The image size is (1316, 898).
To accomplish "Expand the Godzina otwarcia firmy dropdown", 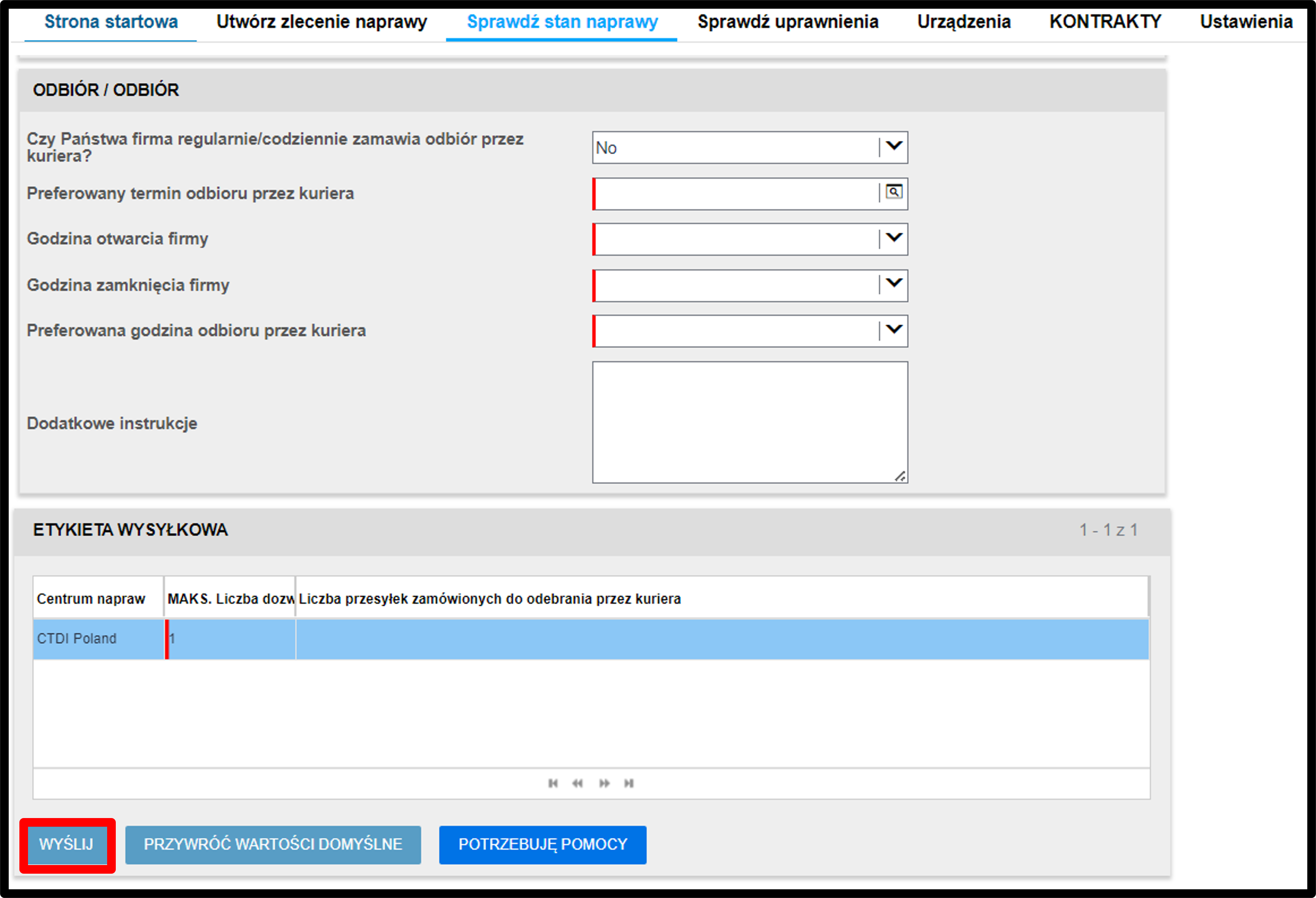I will 894,239.
